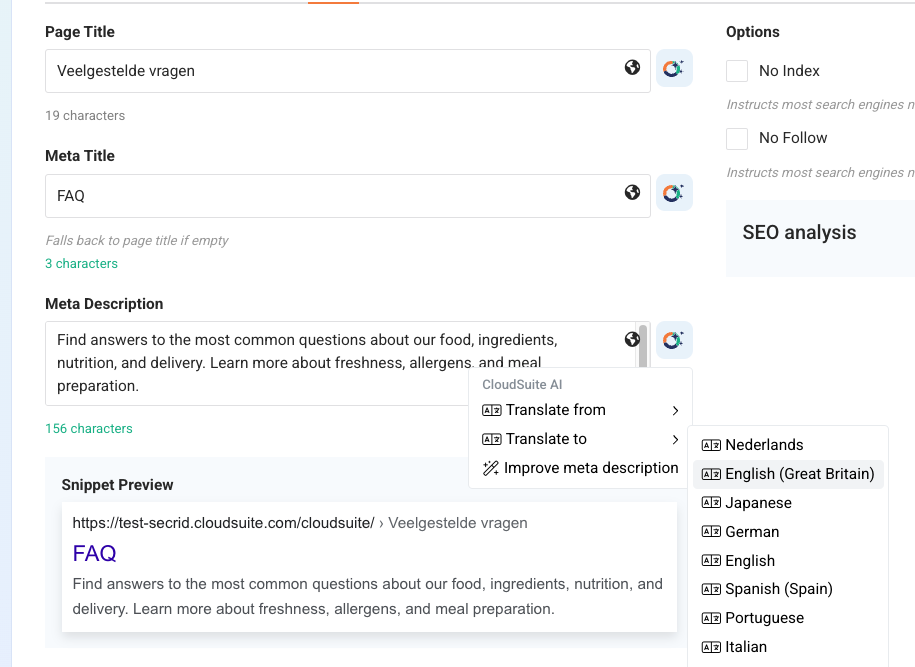915x667 pixels.
Task: Click the A-Z translate icon beside Translate from
Action: (491, 410)
